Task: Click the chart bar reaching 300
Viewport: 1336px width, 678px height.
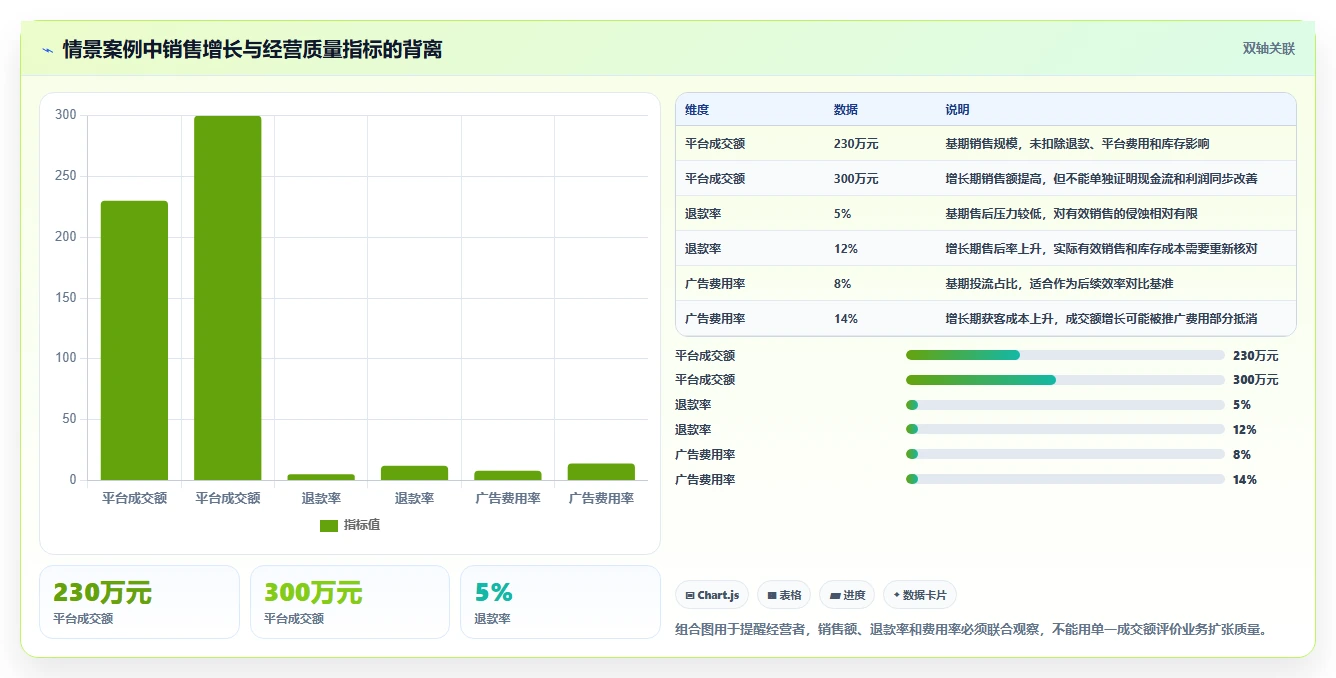Action: click(x=228, y=298)
